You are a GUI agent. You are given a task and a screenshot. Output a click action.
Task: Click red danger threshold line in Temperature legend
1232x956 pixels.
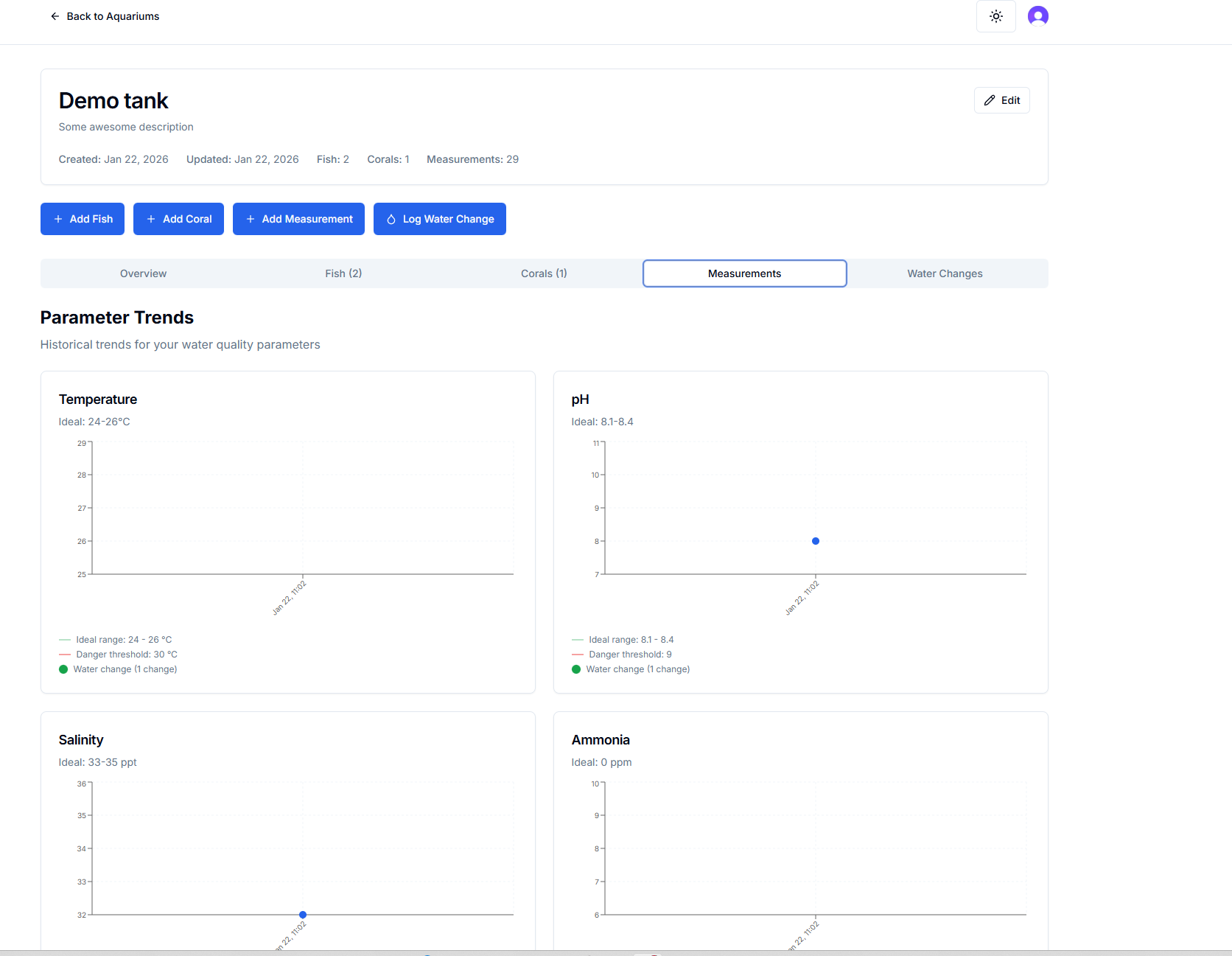pyautogui.click(x=65, y=655)
